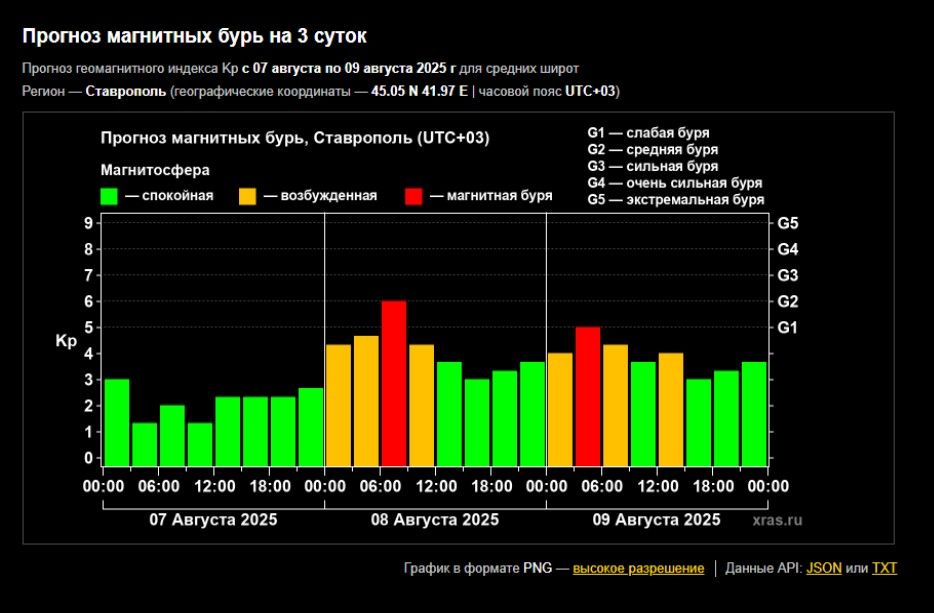This screenshot has height=613, width=934.
Task: Click the first green bar on 07 August
Action: pos(117,422)
